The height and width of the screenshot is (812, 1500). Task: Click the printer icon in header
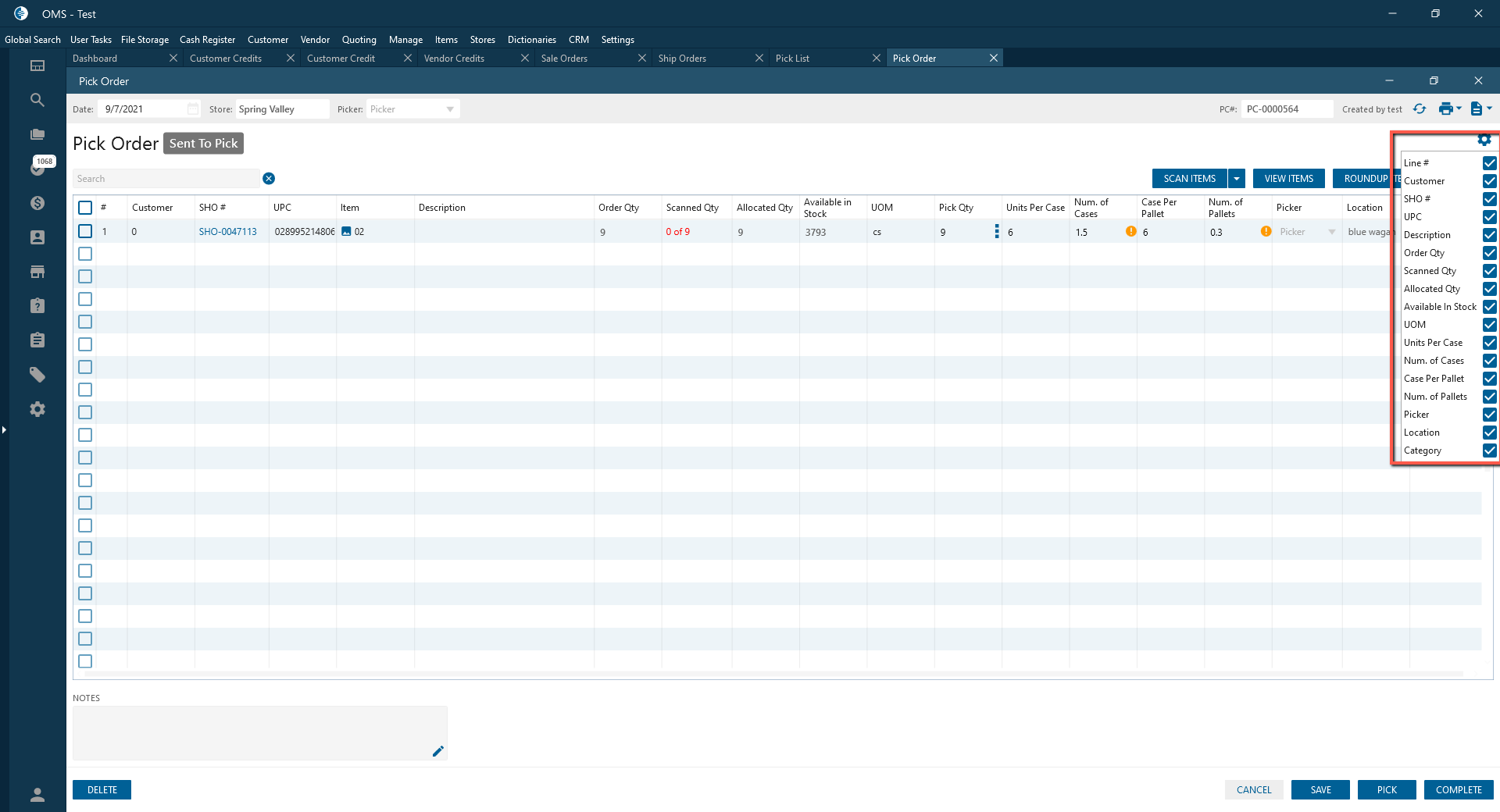click(x=1445, y=109)
